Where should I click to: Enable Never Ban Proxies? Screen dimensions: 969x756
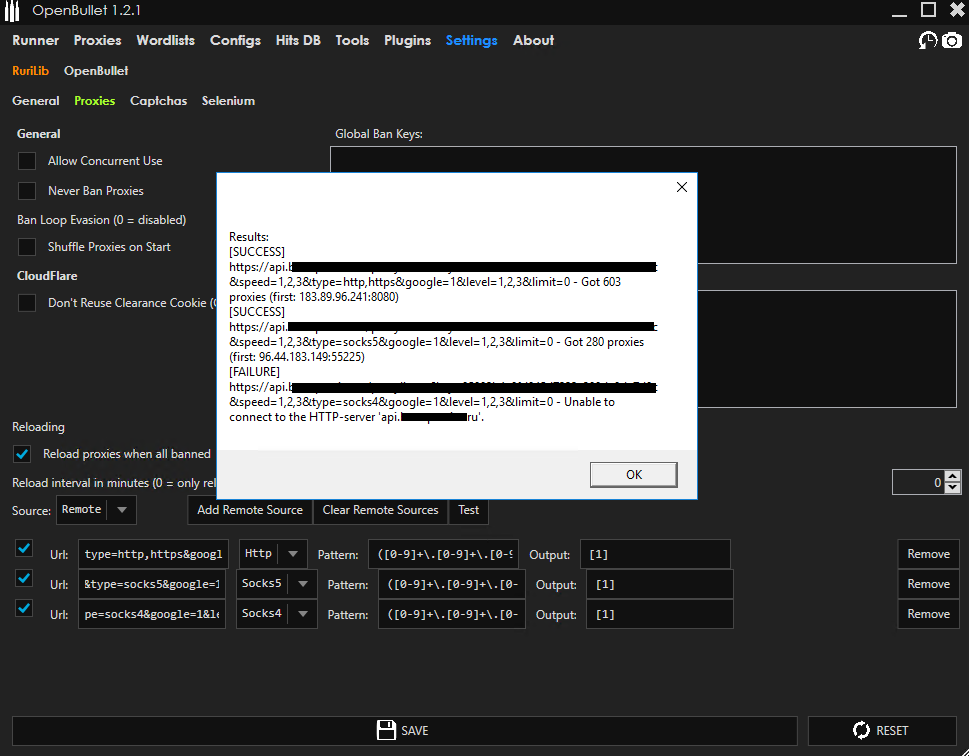pos(26,190)
